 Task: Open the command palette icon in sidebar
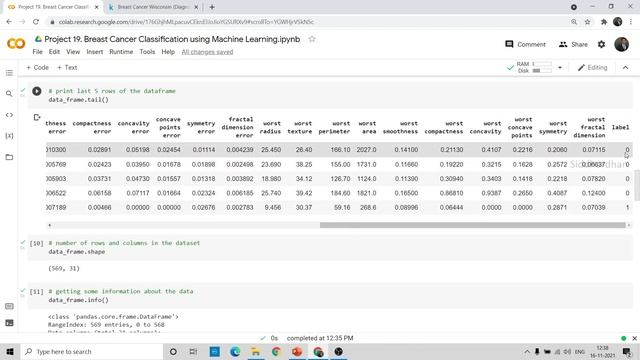[9, 306]
